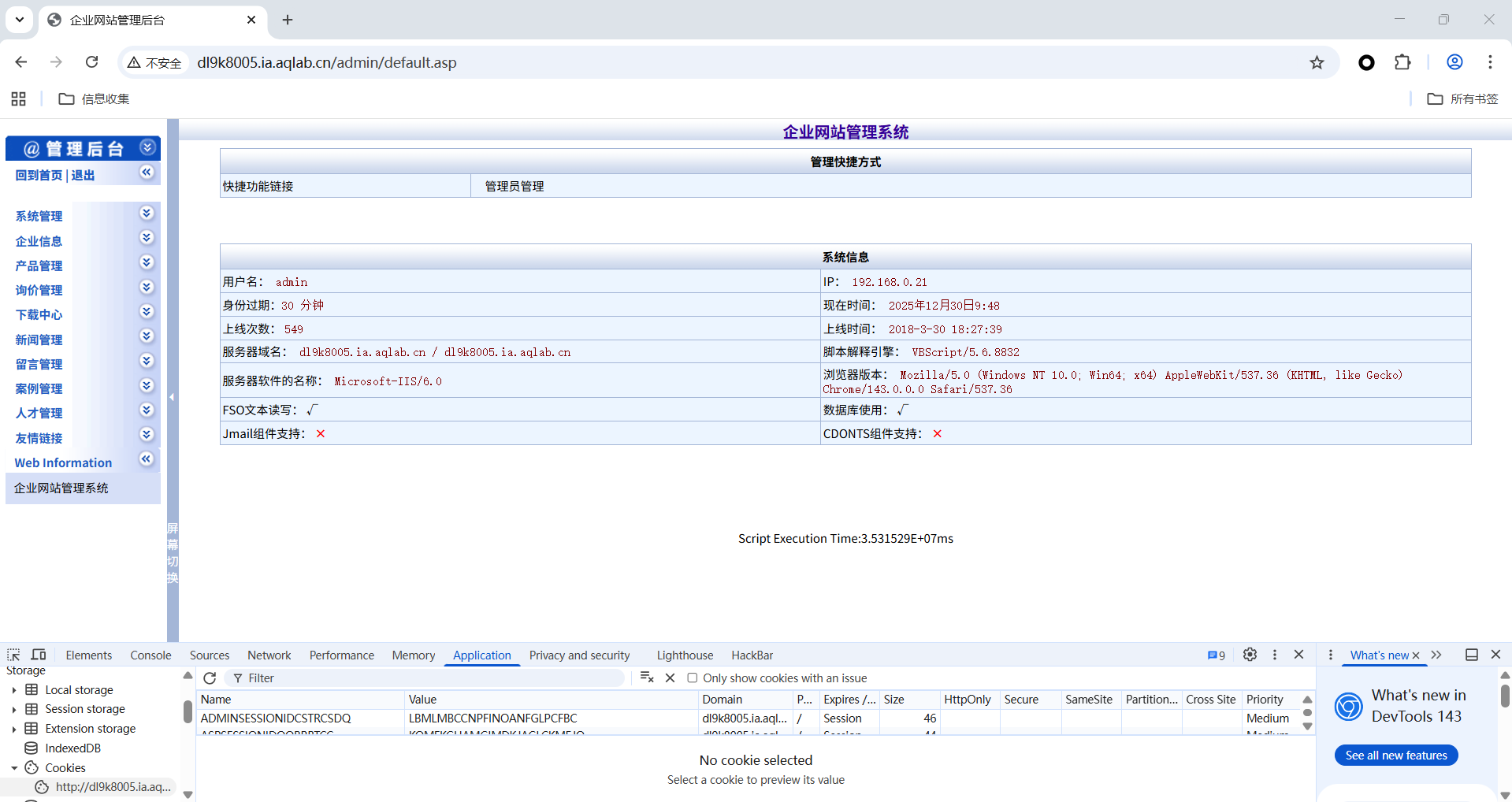The height and width of the screenshot is (802, 1512).
Task: Open DevTools customize three-dot menu
Action: [x=1275, y=655]
